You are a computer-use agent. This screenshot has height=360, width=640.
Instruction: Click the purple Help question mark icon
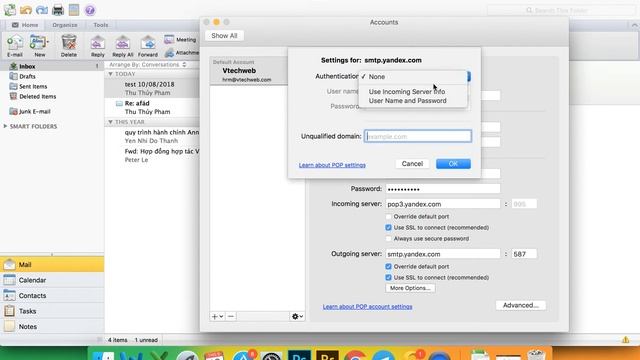(90, 10)
